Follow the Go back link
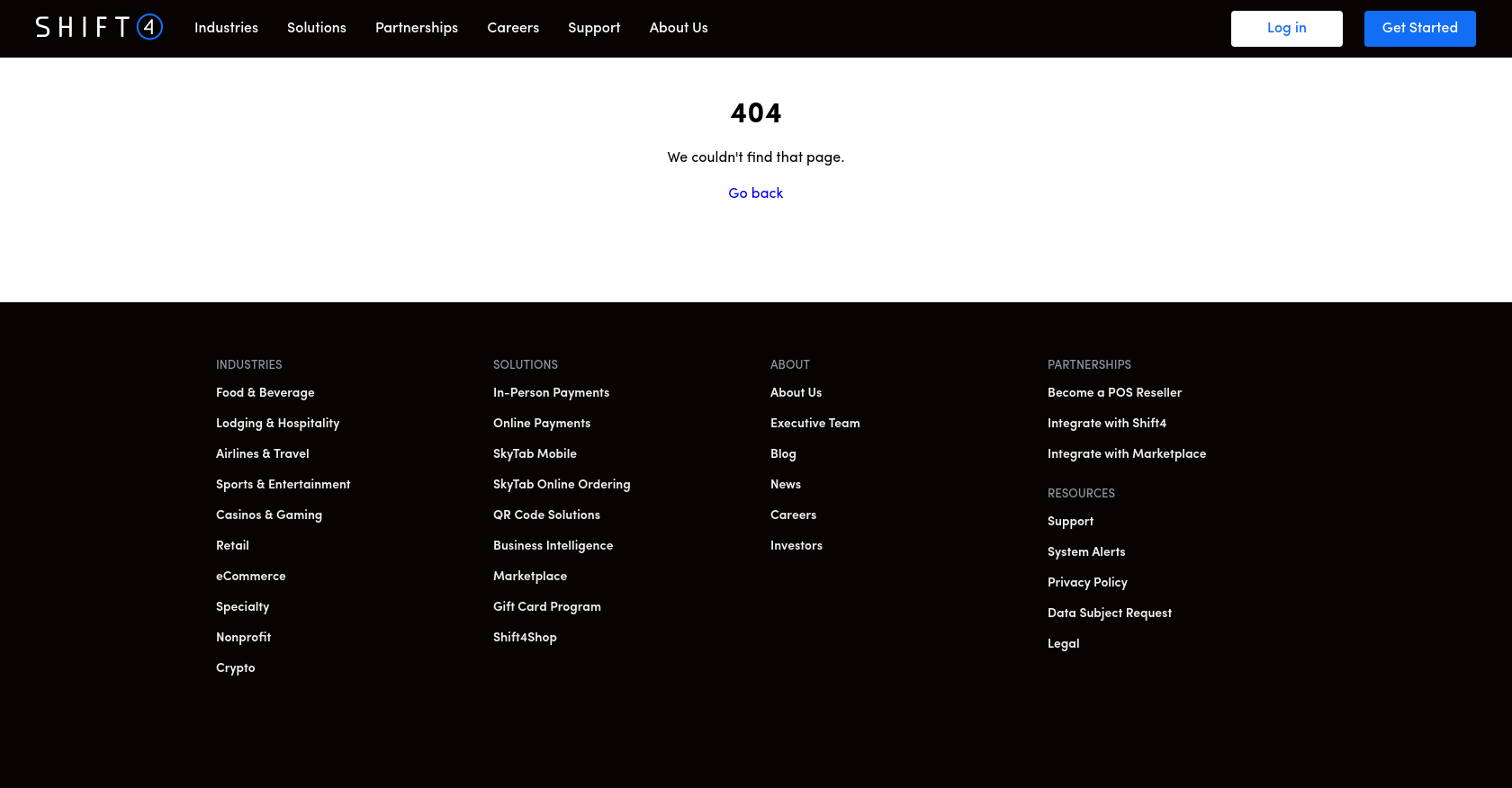Viewport: 1512px width, 788px height. point(756,193)
